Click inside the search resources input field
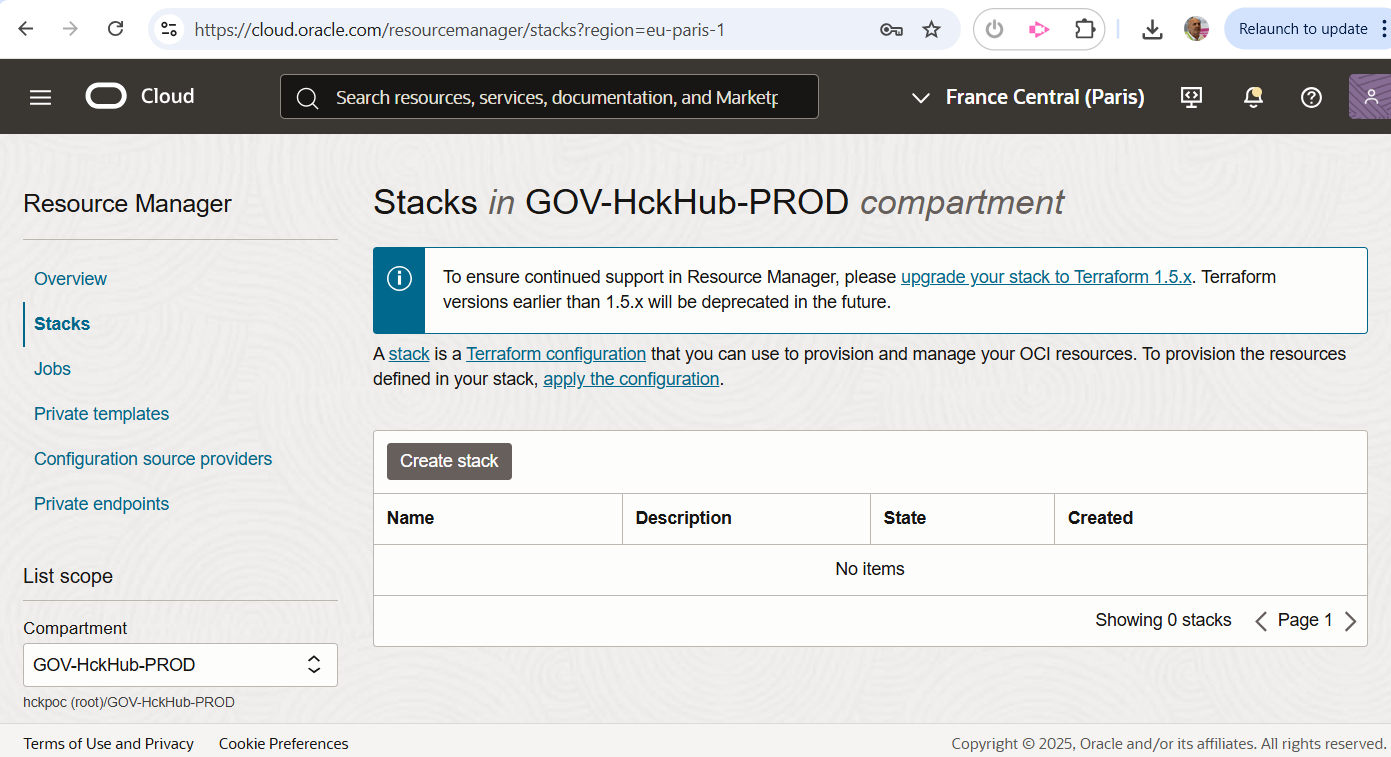The width and height of the screenshot is (1391, 757). (x=550, y=96)
